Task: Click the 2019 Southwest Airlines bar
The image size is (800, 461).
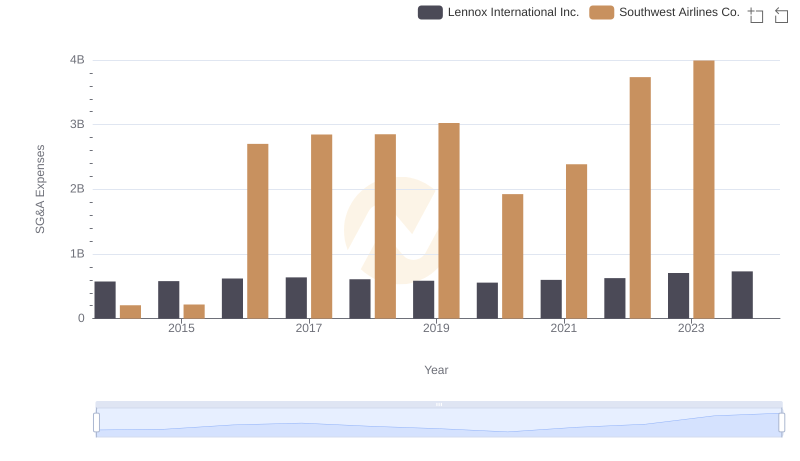Action: 449,220
